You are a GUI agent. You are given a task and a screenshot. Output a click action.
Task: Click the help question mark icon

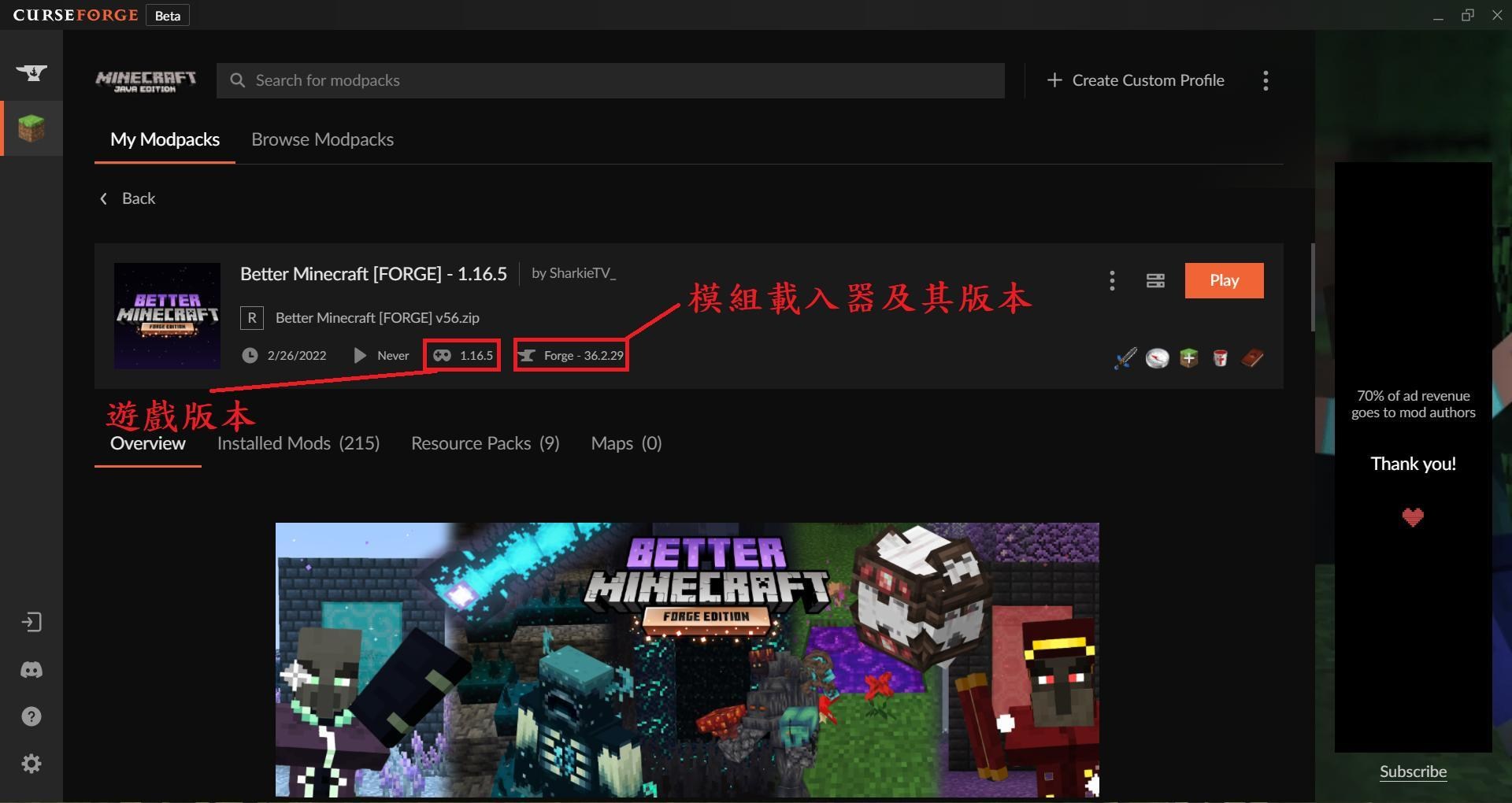point(31,716)
